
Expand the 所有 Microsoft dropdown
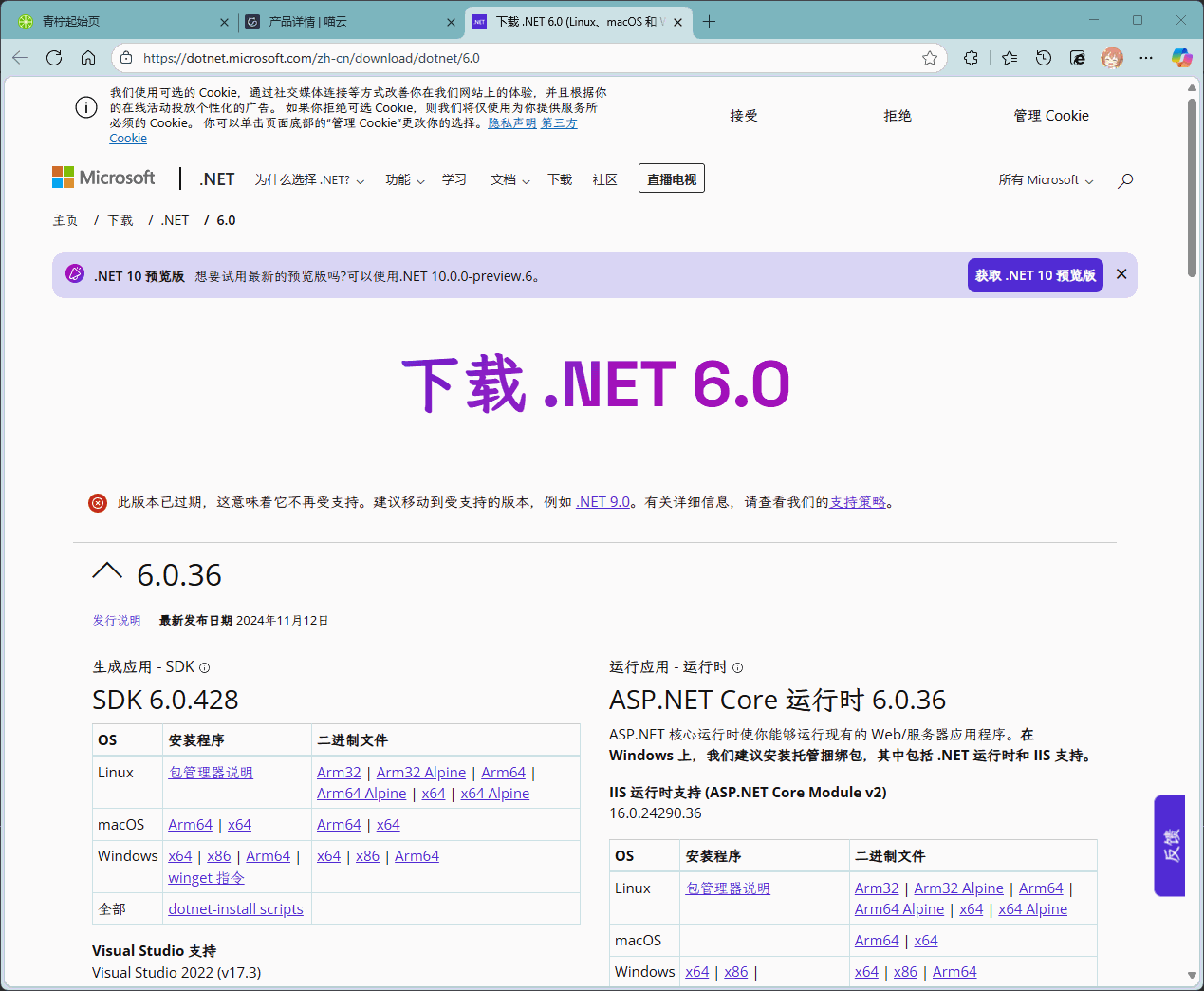[x=1046, y=179]
